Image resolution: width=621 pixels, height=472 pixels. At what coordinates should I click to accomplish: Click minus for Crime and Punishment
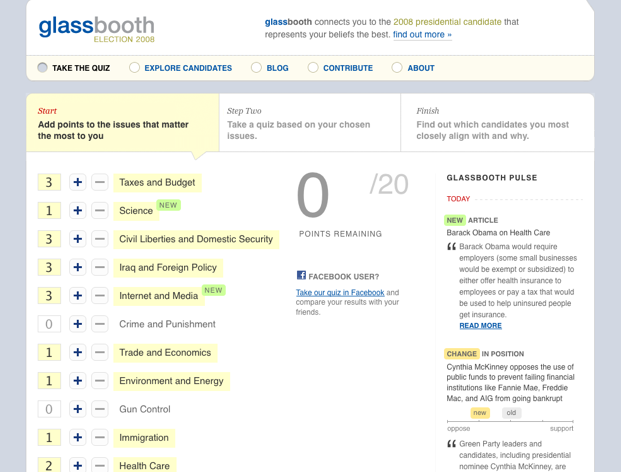(100, 324)
